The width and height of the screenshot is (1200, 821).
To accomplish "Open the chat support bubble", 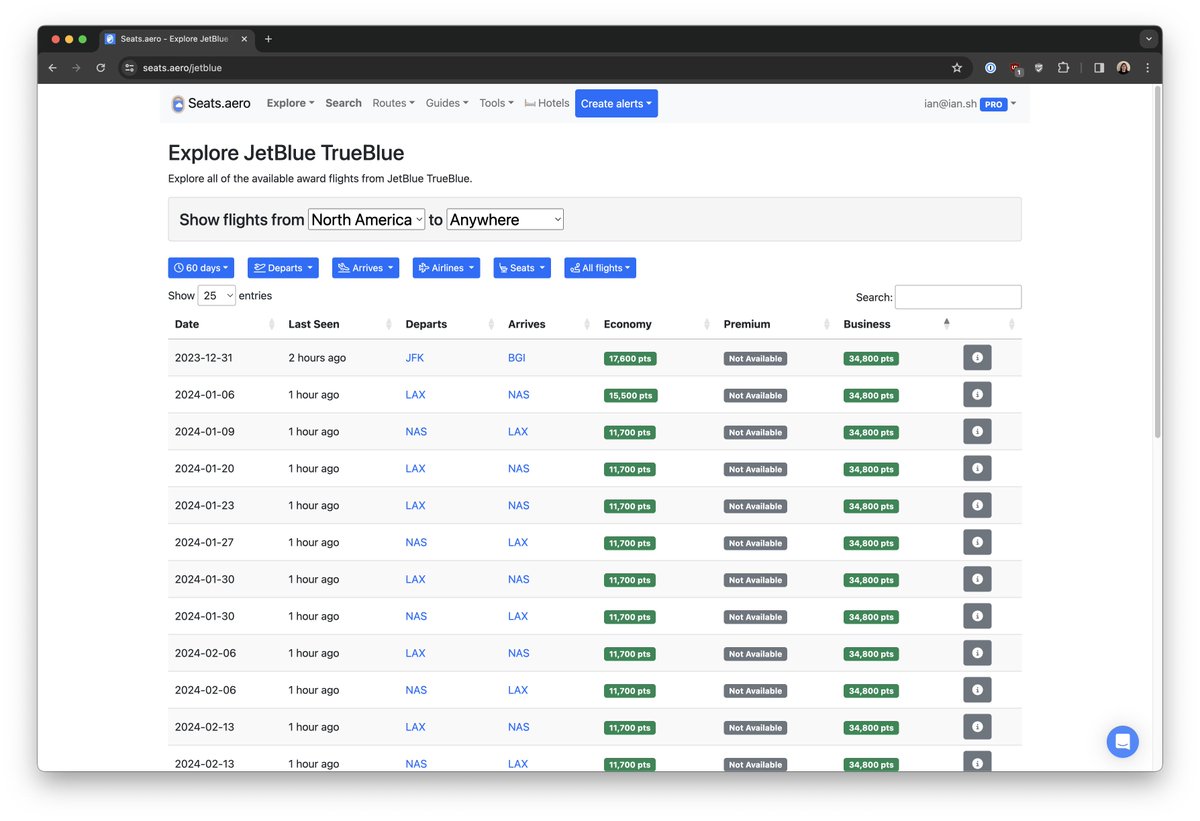I will (x=1122, y=742).
